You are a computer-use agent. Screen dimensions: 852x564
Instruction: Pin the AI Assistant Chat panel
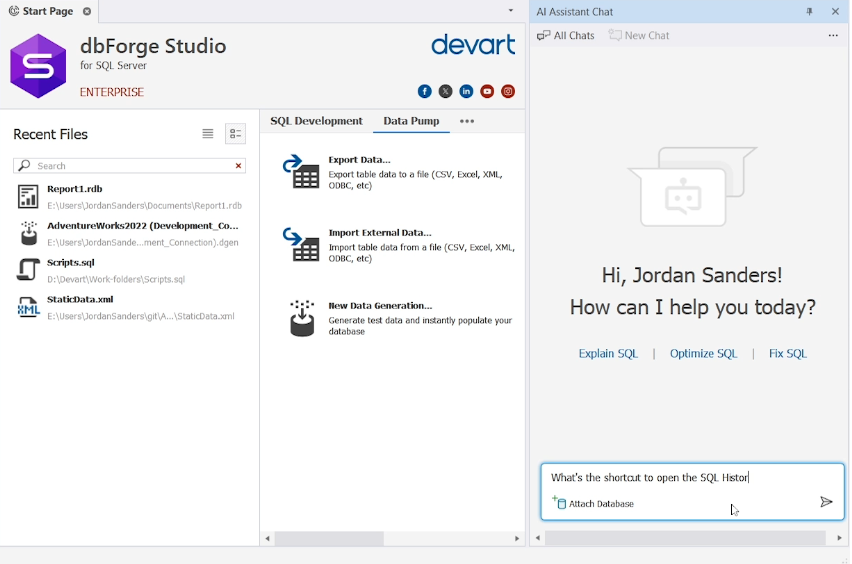coord(809,11)
